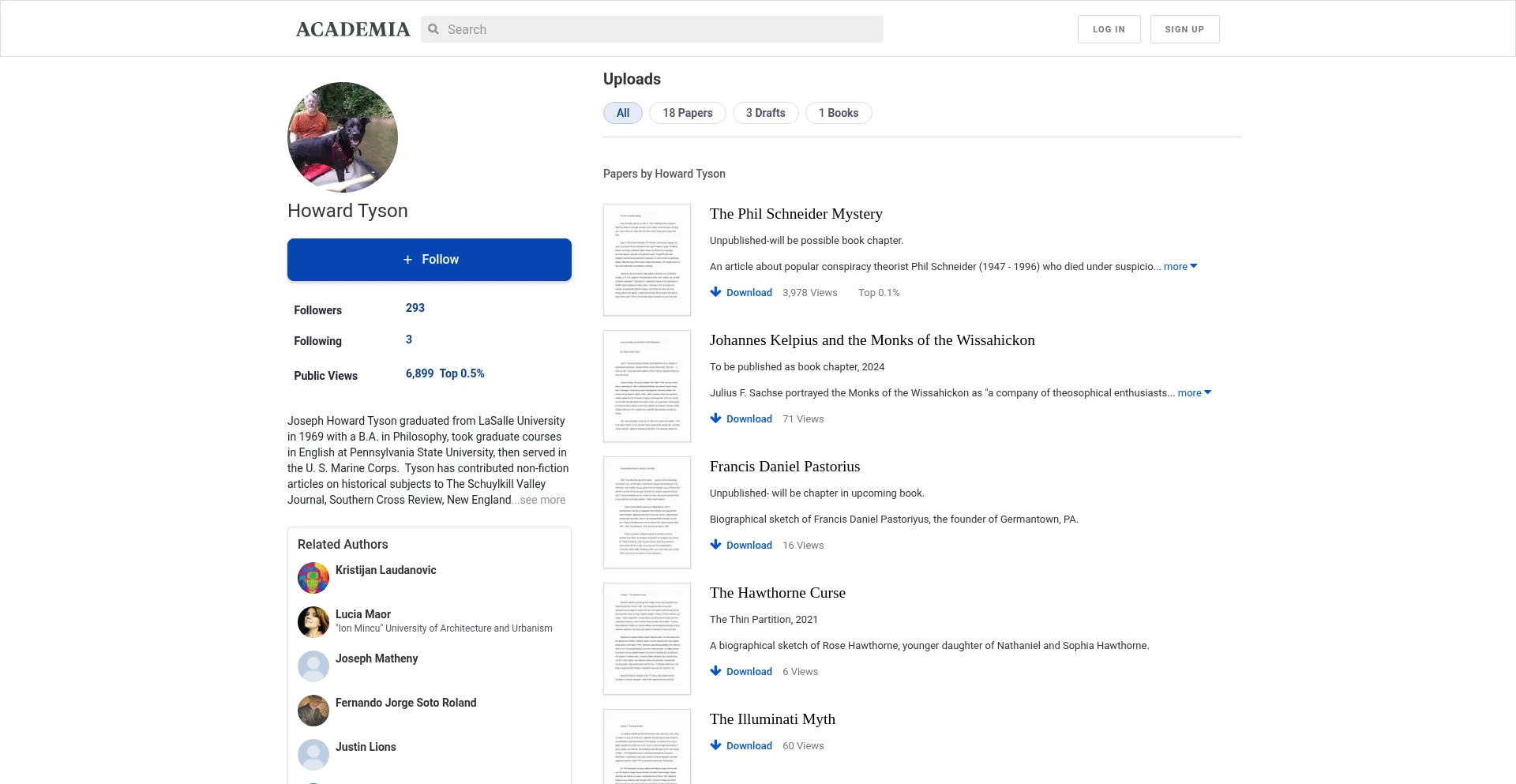Open Francis Daniel Pastorius title
The height and width of the screenshot is (784, 1516).
tap(785, 467)
